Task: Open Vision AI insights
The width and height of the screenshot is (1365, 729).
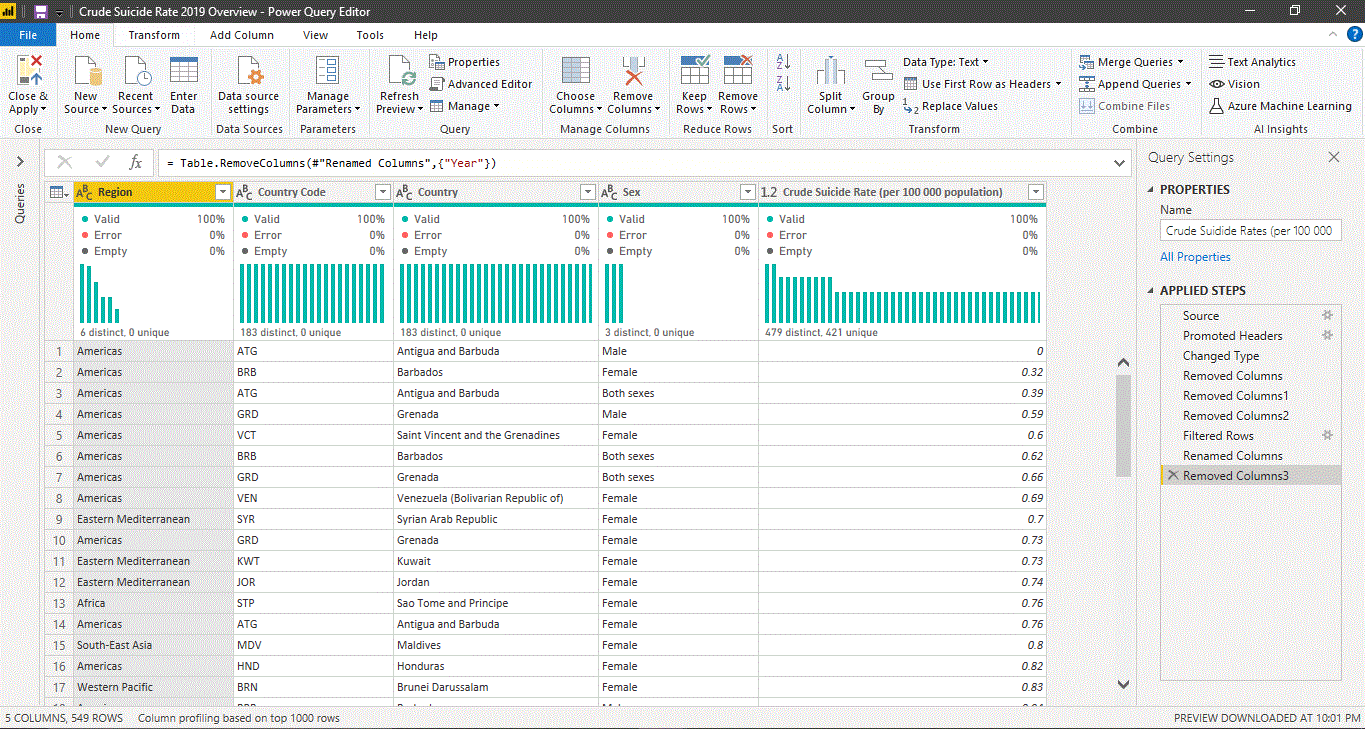Action: click(x=1234, y=84)
